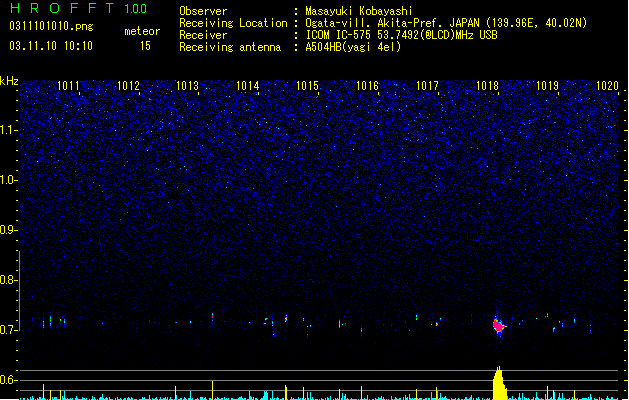Click the 1014 time axis marker

coord(248,86)
